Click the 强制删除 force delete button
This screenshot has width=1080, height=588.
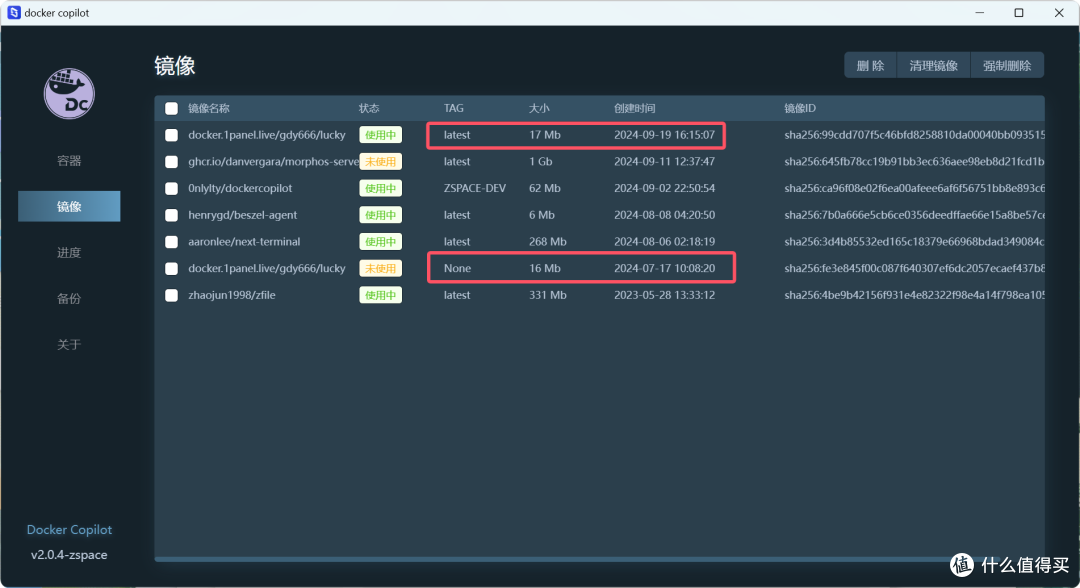coord(1007,65)
